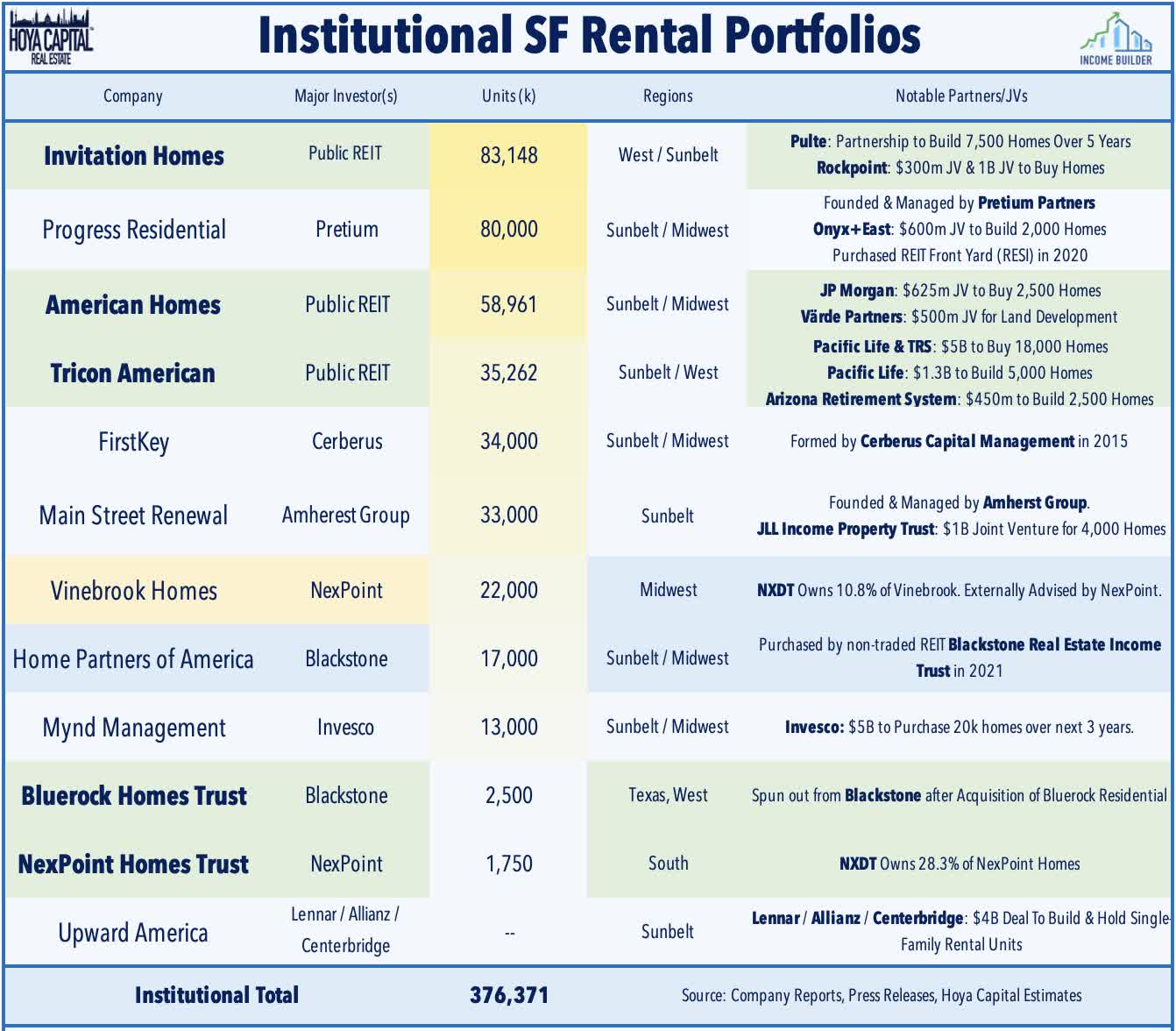Click the 'Invitation Homes' company name
The width and height of the screenshot is (1176, 1031).
click(x=134, y=155)
